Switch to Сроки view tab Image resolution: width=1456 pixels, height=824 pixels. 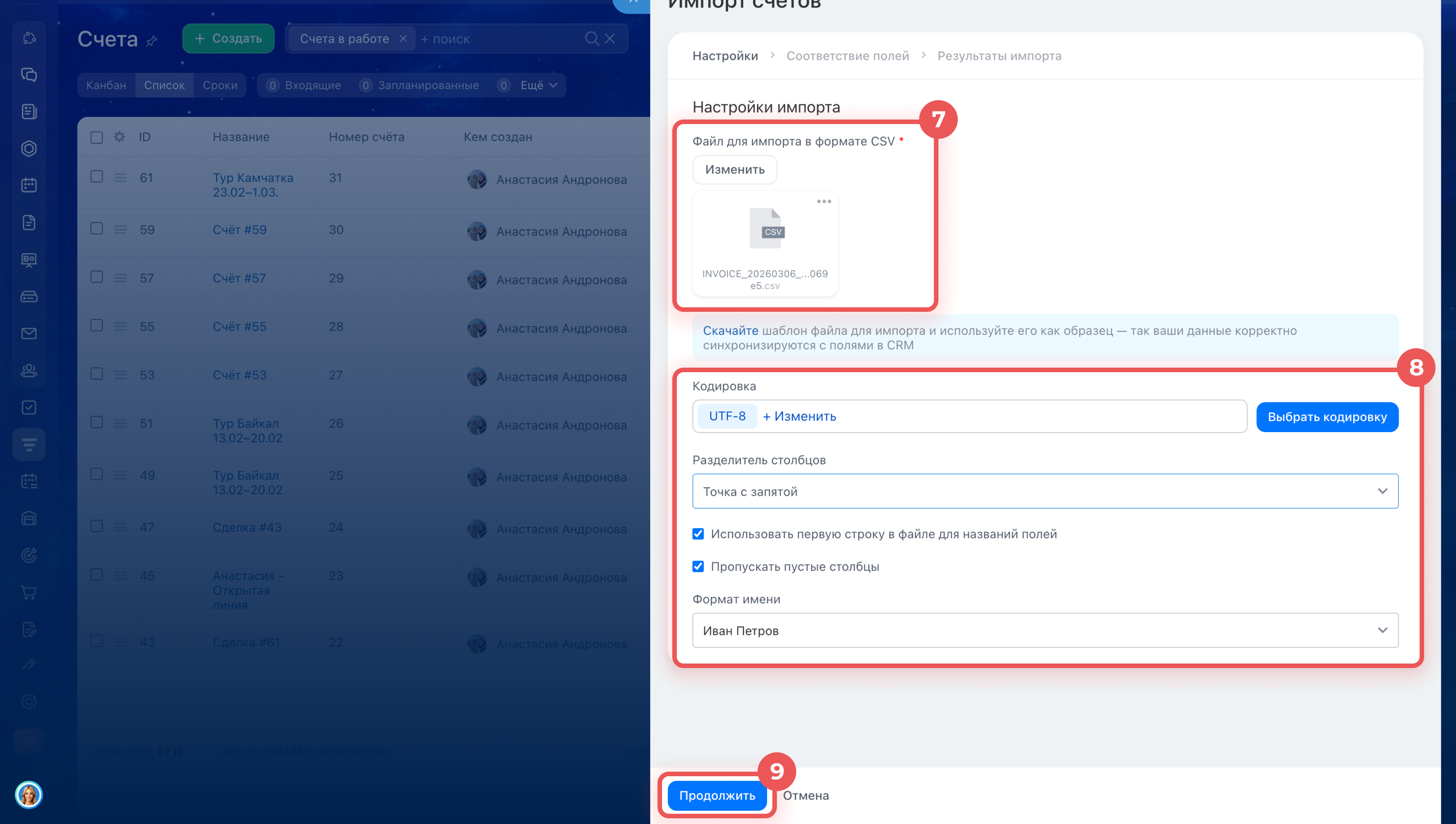220,85
